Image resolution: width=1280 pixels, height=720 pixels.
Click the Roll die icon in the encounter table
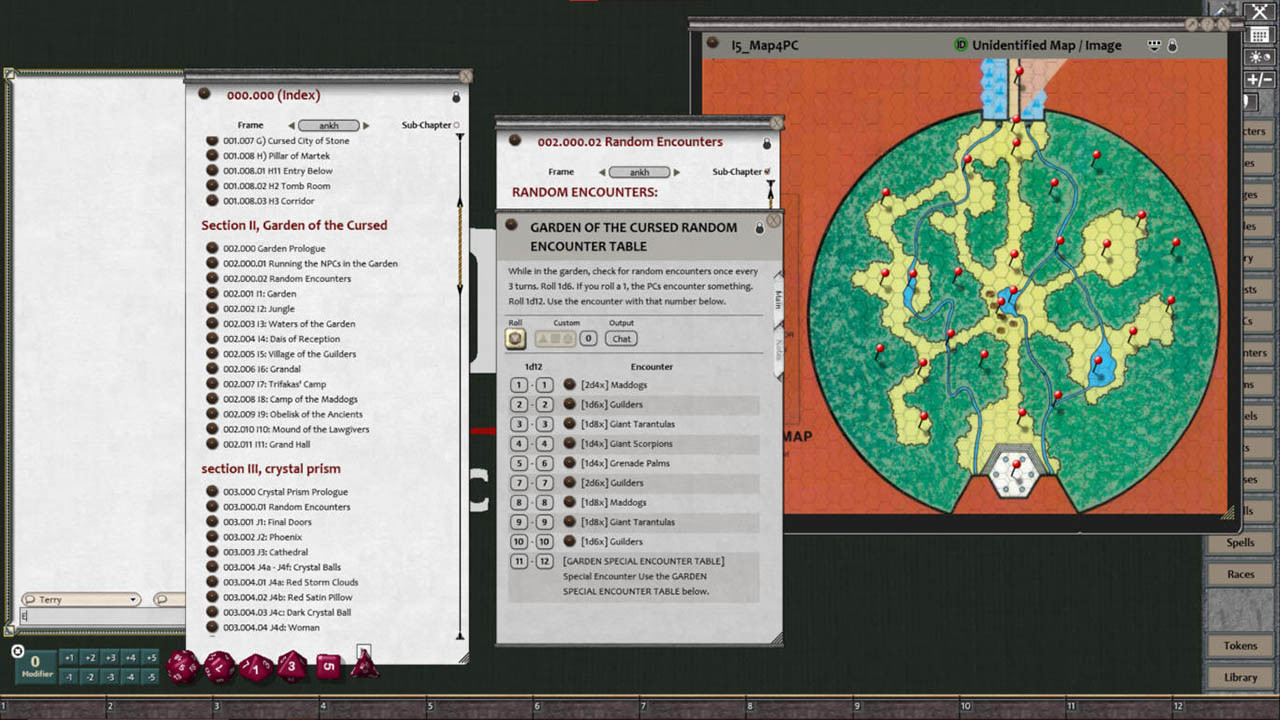tap(515, 338)
